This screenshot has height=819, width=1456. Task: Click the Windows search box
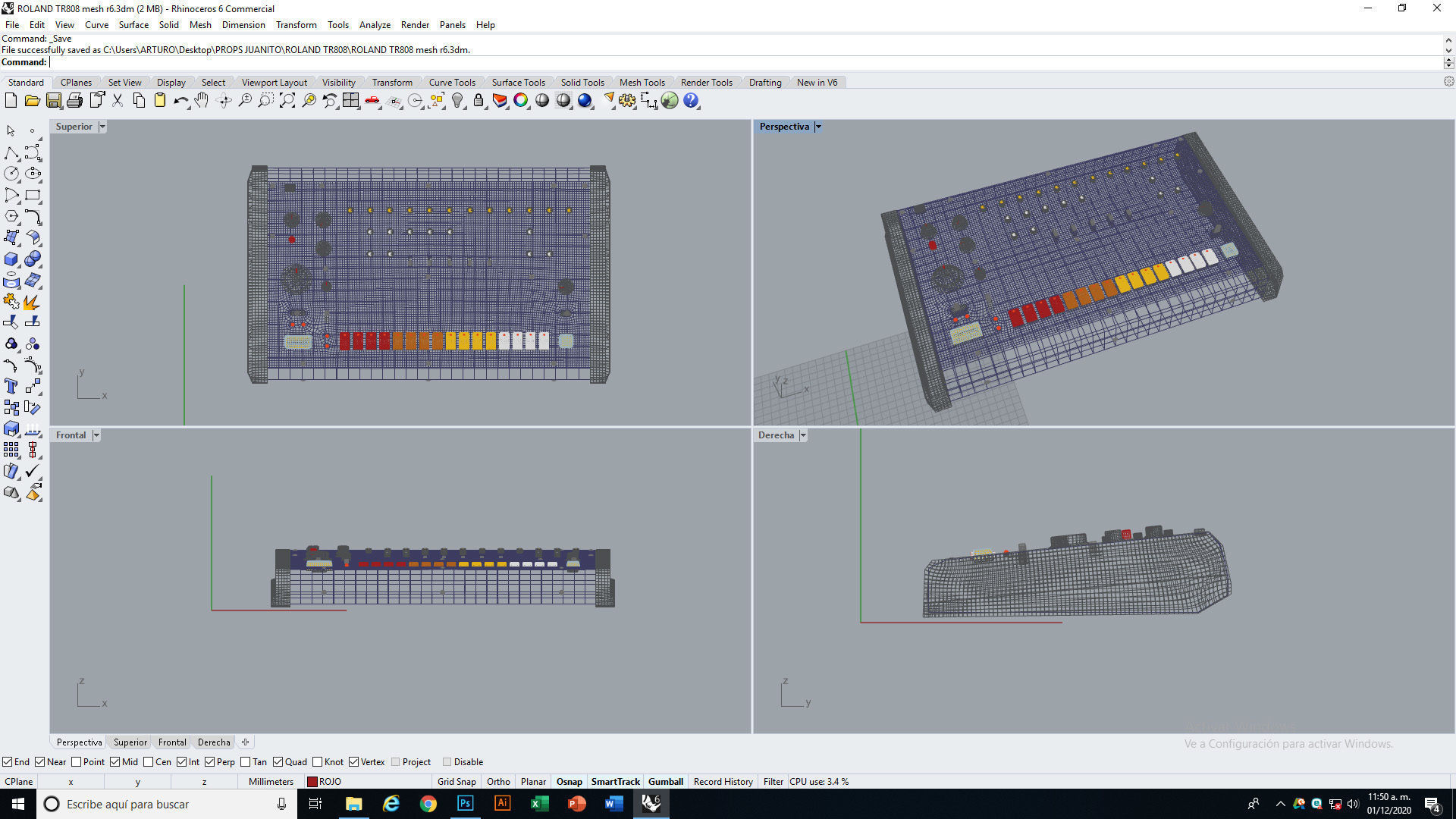tap(166, 804)
